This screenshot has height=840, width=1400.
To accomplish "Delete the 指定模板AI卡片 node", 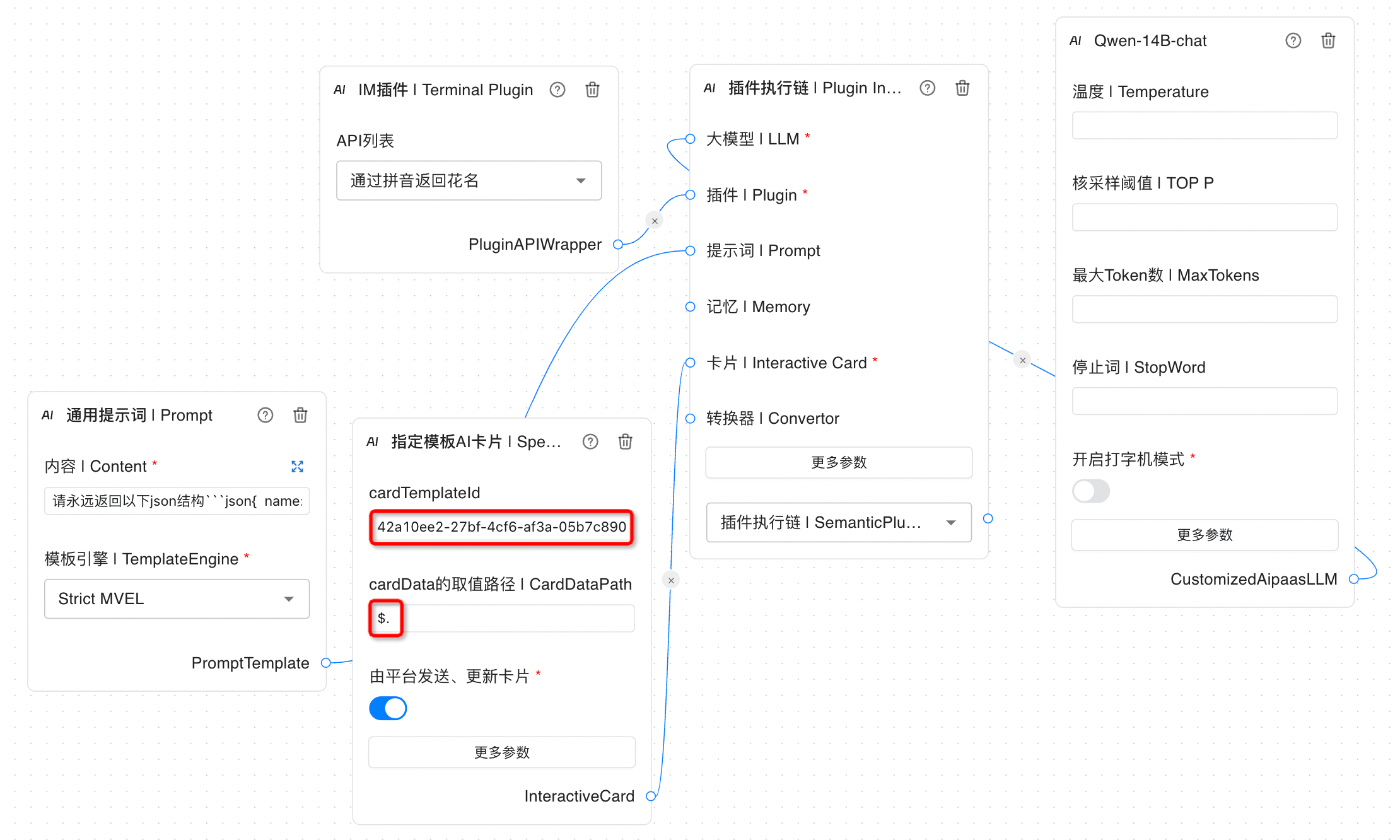I will 625,441.
